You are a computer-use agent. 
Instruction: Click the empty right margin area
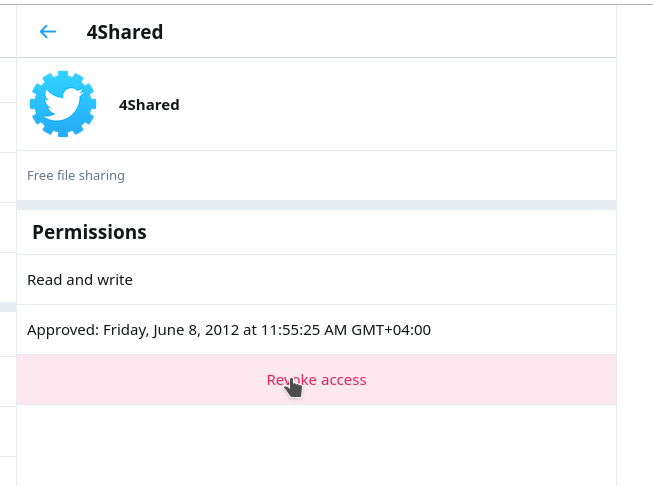click(x=635, y=246)
